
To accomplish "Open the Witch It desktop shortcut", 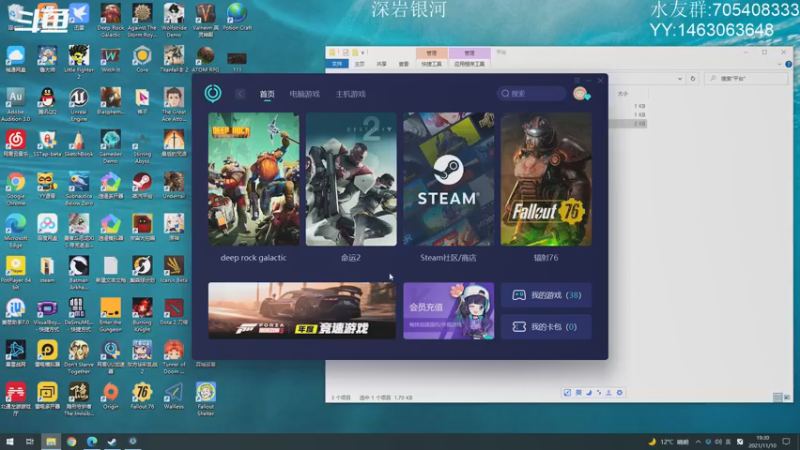I will point(110,59).
